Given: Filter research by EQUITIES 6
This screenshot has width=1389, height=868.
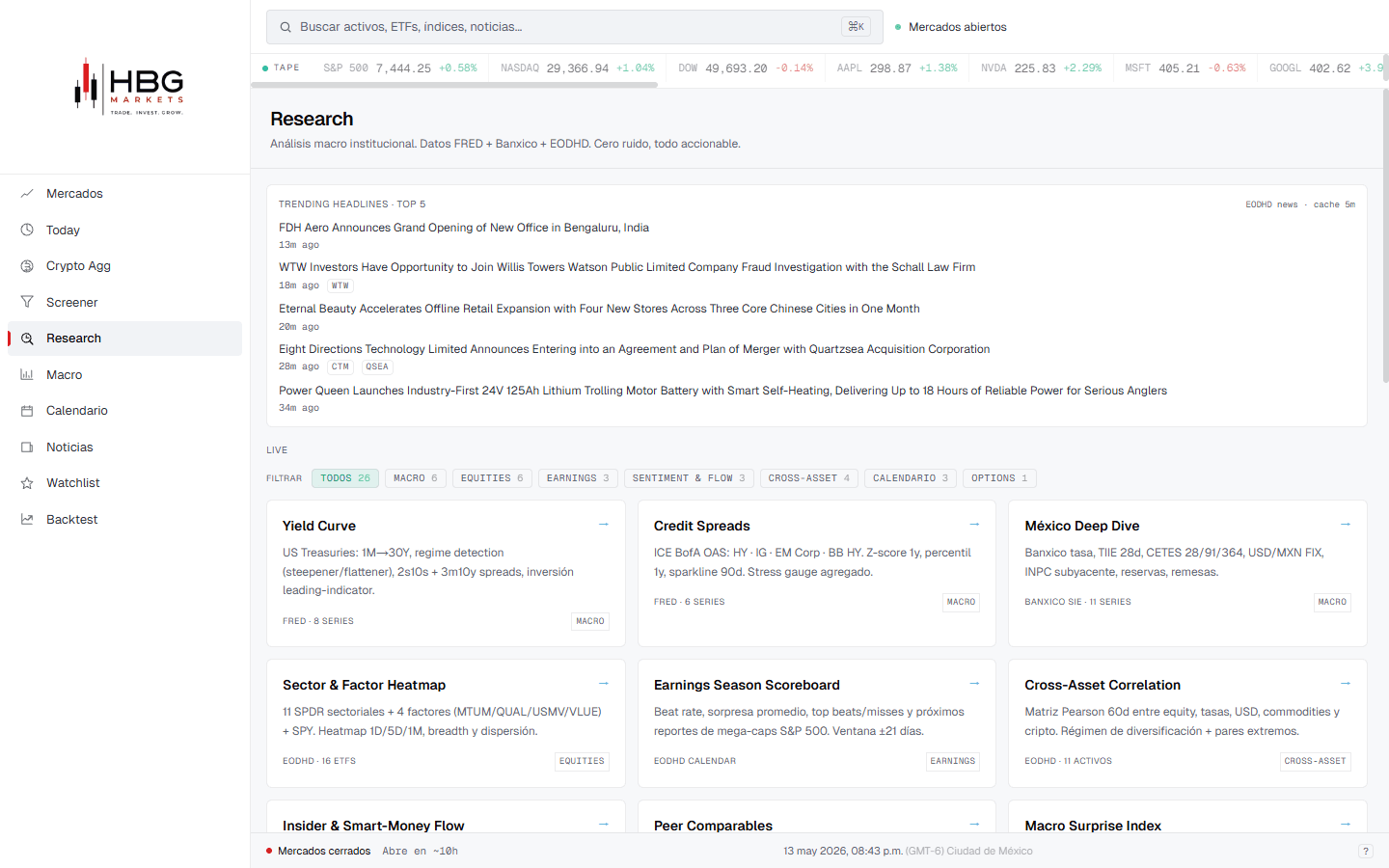Looking at the screenshot, I should click(x=492, y=478).
